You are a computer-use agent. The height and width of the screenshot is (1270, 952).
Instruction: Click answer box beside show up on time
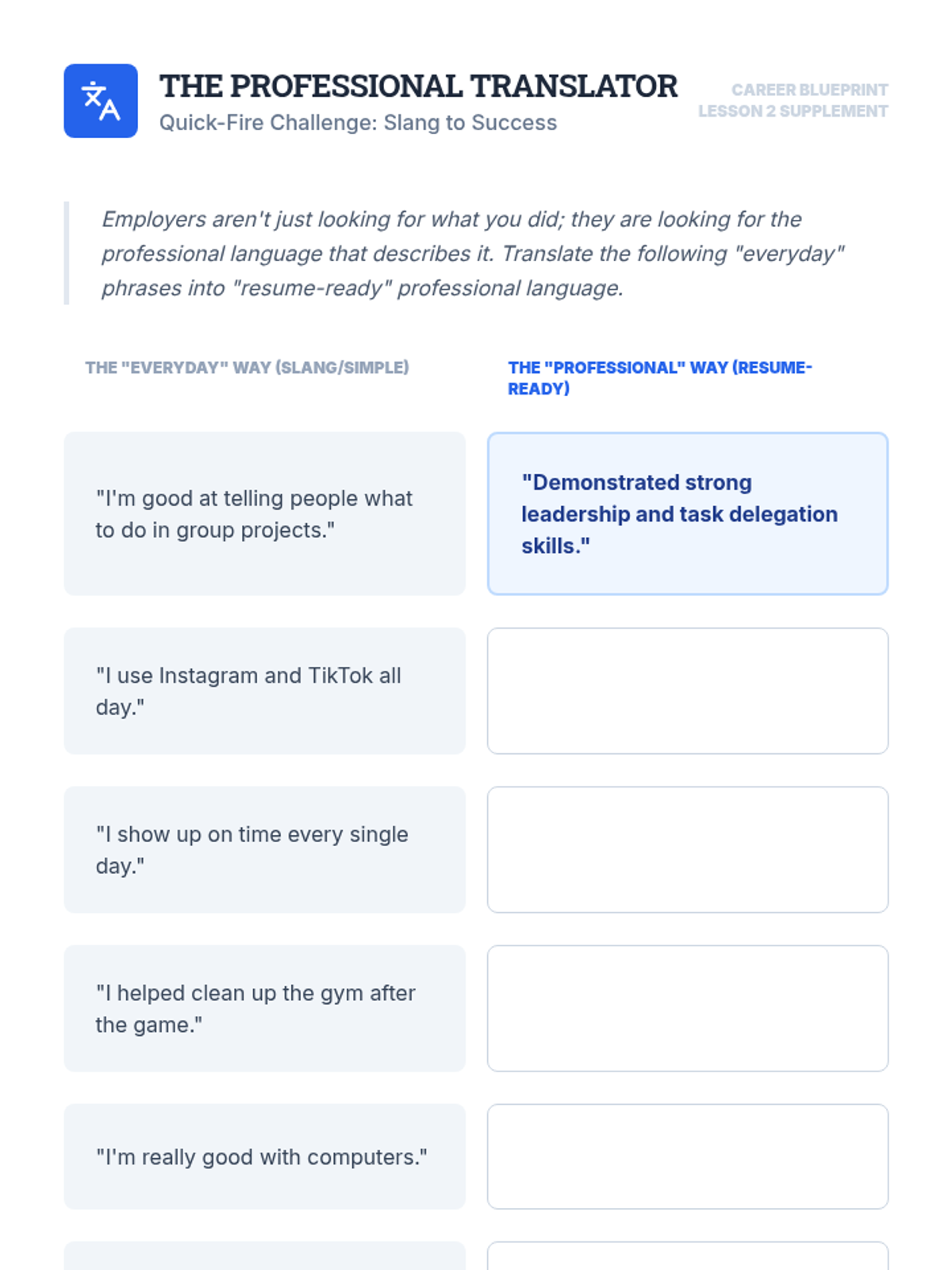tap(687, 849)
